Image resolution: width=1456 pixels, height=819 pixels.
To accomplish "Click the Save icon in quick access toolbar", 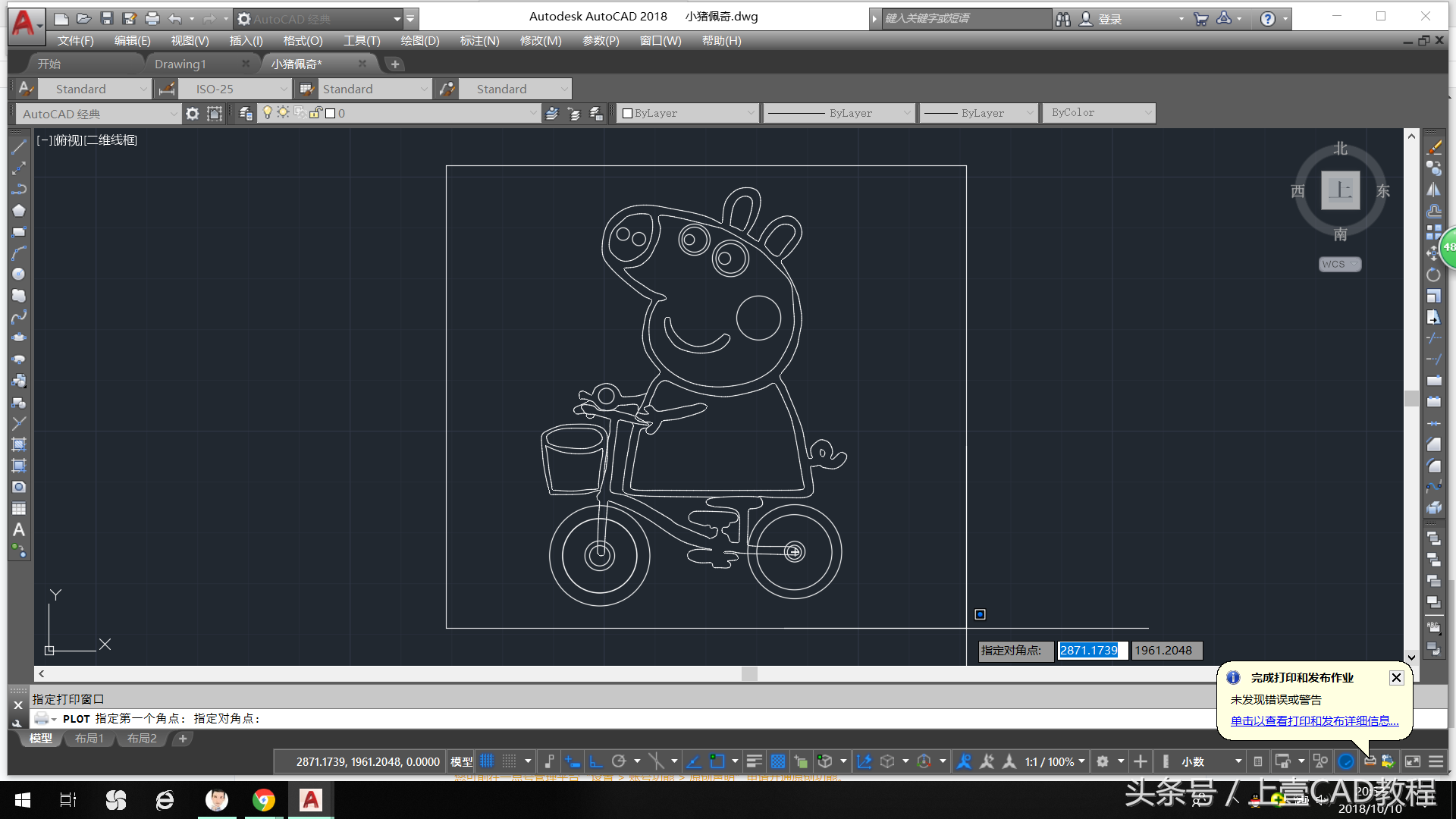I will coord(107,18).
